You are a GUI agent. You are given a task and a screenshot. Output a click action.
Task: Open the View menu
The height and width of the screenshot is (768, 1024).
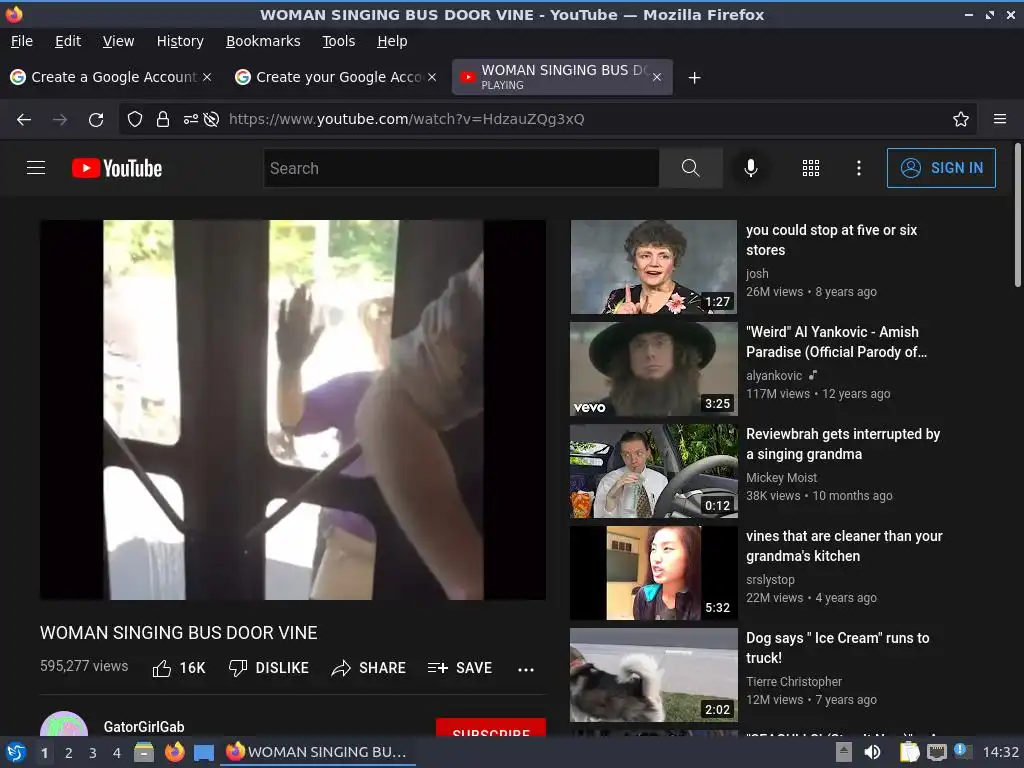[118, 41]
